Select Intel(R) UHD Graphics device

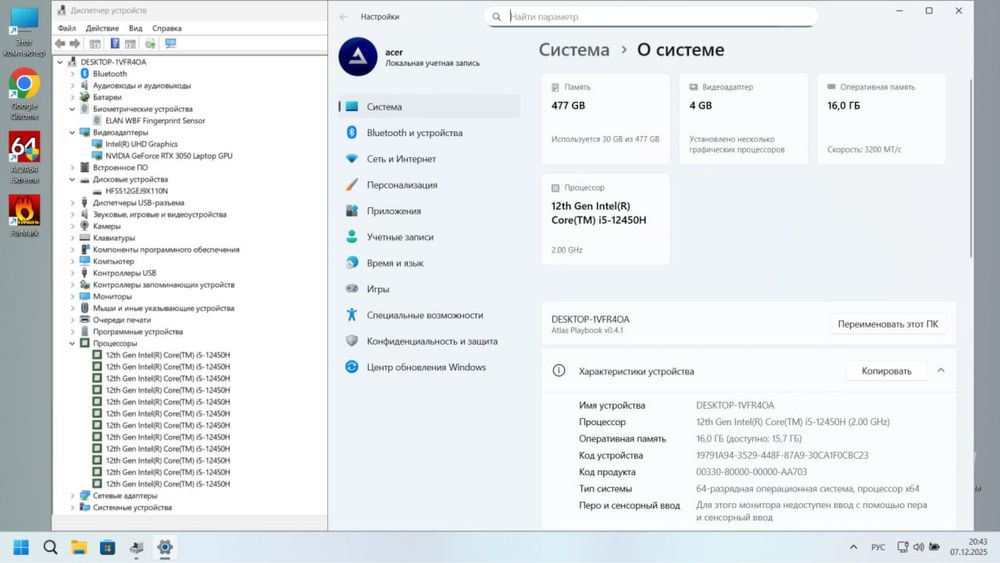coord(142,144)
